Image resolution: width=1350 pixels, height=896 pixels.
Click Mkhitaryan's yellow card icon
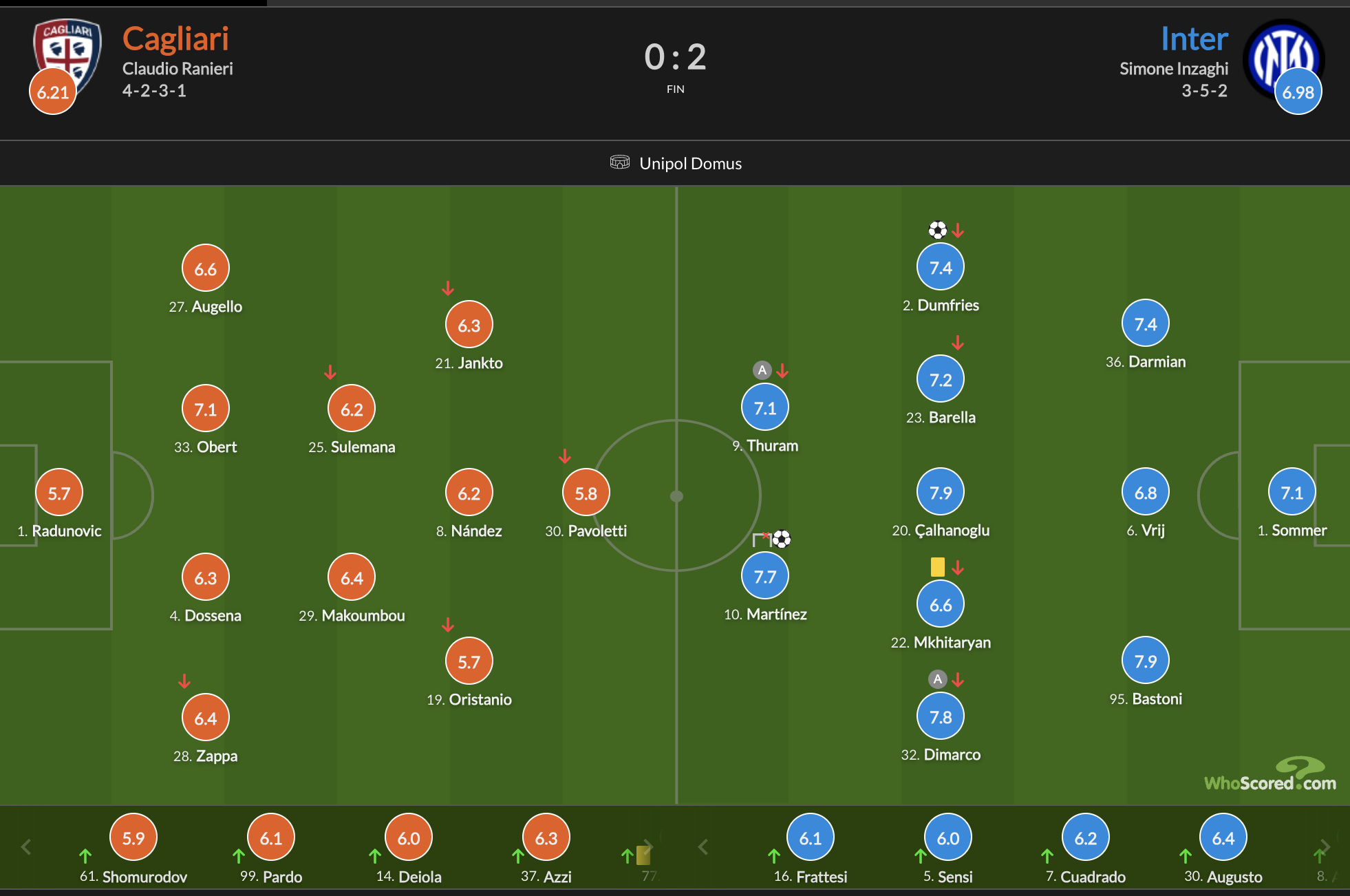coord(937,567)
